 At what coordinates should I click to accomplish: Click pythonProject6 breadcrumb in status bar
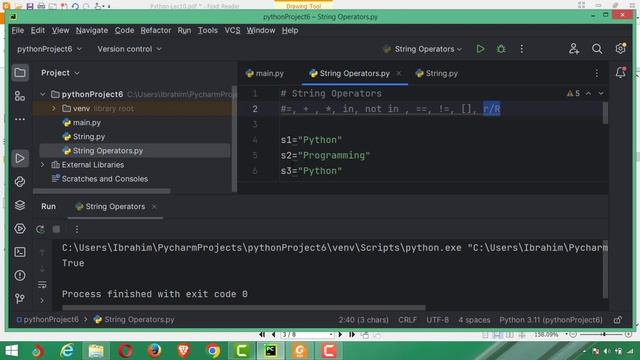click(47, 320)
